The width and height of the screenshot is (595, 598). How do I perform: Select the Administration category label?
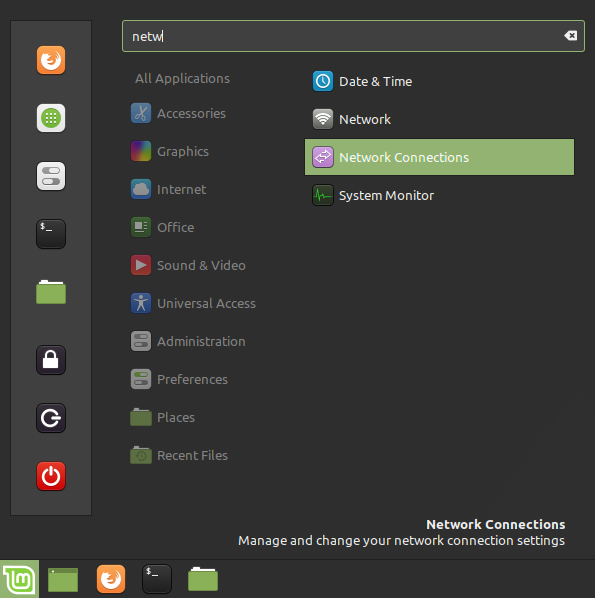(201, 341)
